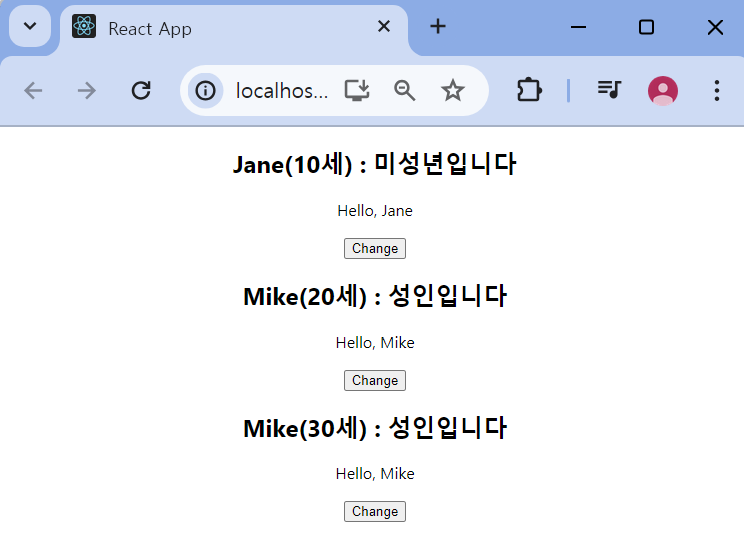Install app icon in address bar
Viewport: 744px width, 534px height.
click(x=357, y=90)
